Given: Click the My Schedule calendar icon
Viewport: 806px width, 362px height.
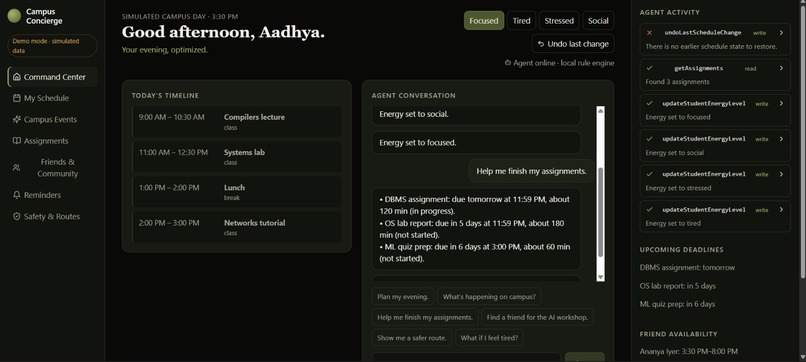Looking at the screenshot, I should tap(17, 98).
